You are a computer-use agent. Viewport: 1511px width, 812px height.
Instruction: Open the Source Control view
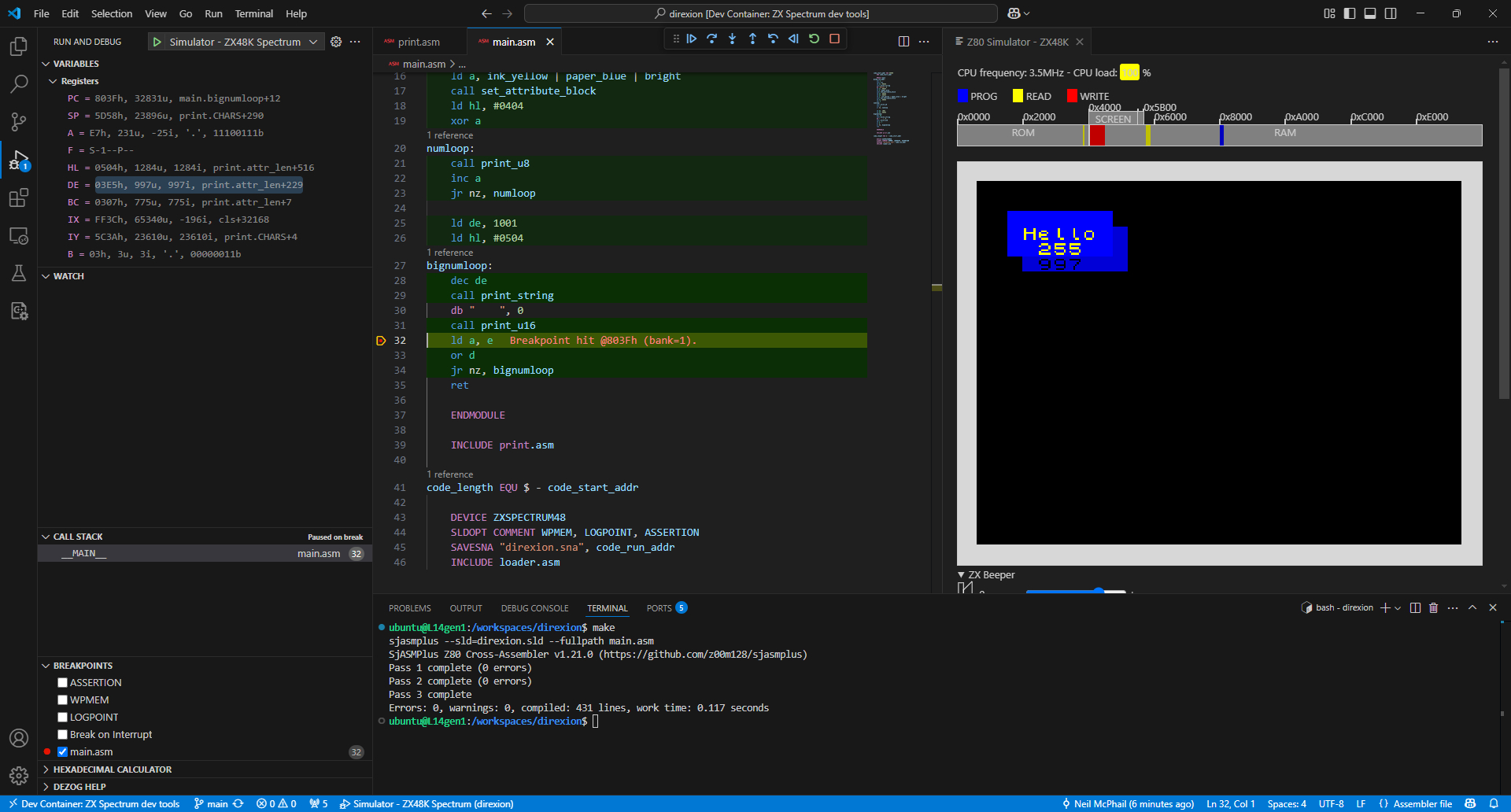point(18,121)
